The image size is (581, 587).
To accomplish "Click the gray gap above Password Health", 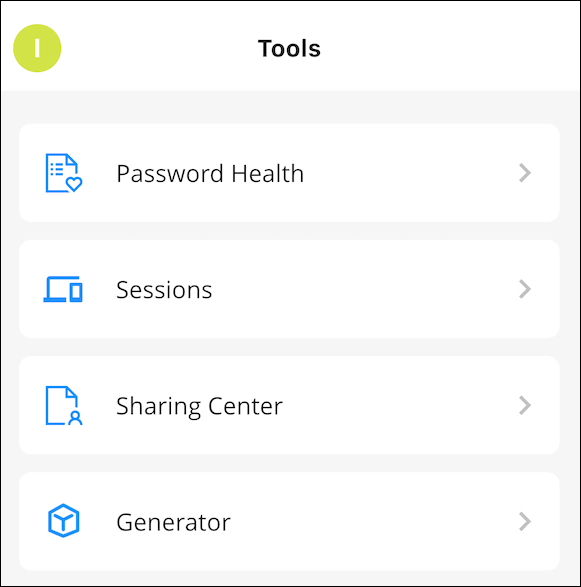I will point(290,107).
